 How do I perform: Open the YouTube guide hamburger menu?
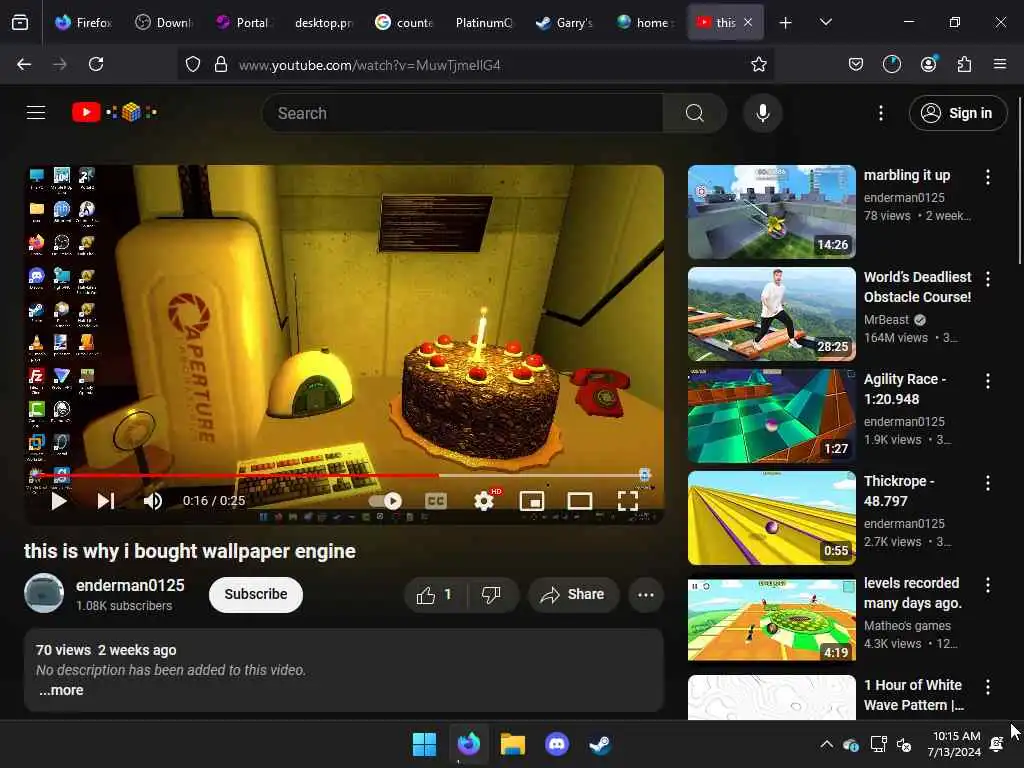point(36,113)
